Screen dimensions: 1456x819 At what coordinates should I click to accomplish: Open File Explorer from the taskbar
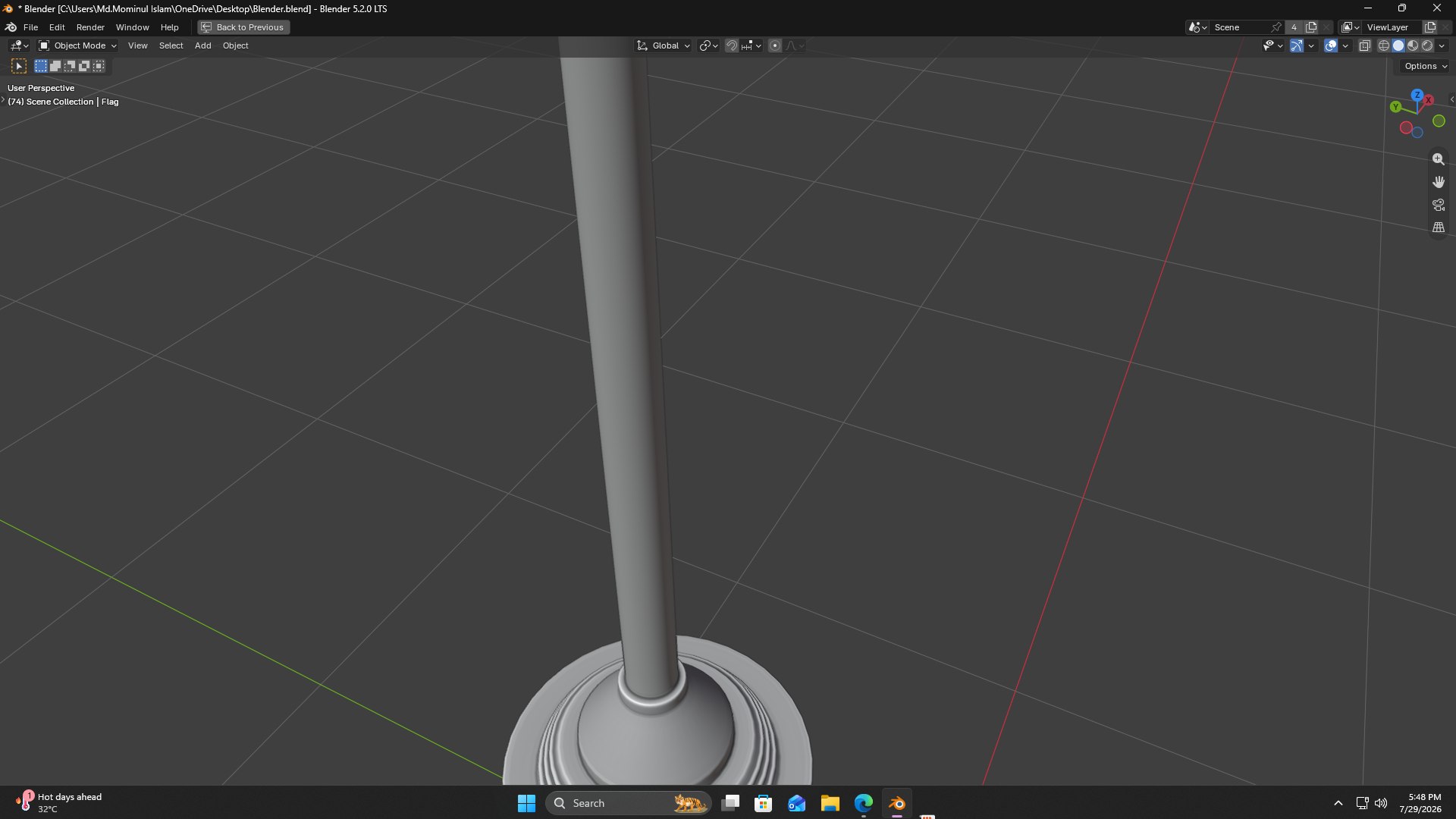830,803
